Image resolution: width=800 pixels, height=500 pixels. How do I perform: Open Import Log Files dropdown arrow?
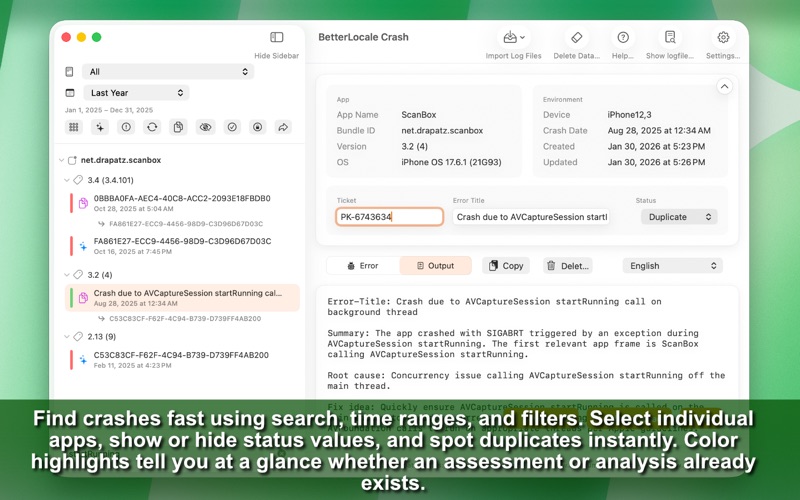522,37
